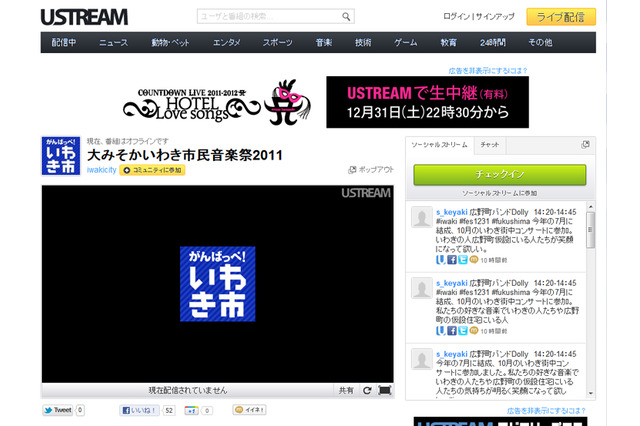The height and width of the screenshot is (426, 640).
Task: Toggle fullscreen in the video player
Action: pyautogui.click(x=384, y=390)
